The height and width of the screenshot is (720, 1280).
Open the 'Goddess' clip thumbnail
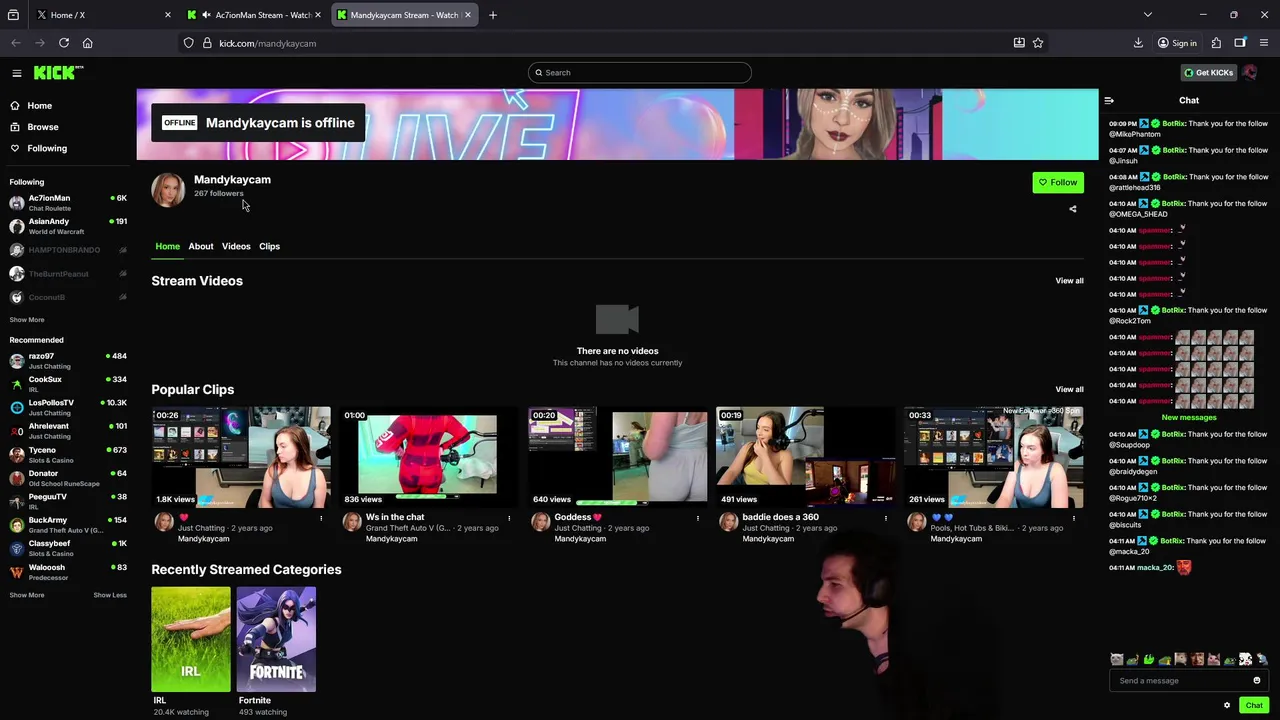coord(617,457)
